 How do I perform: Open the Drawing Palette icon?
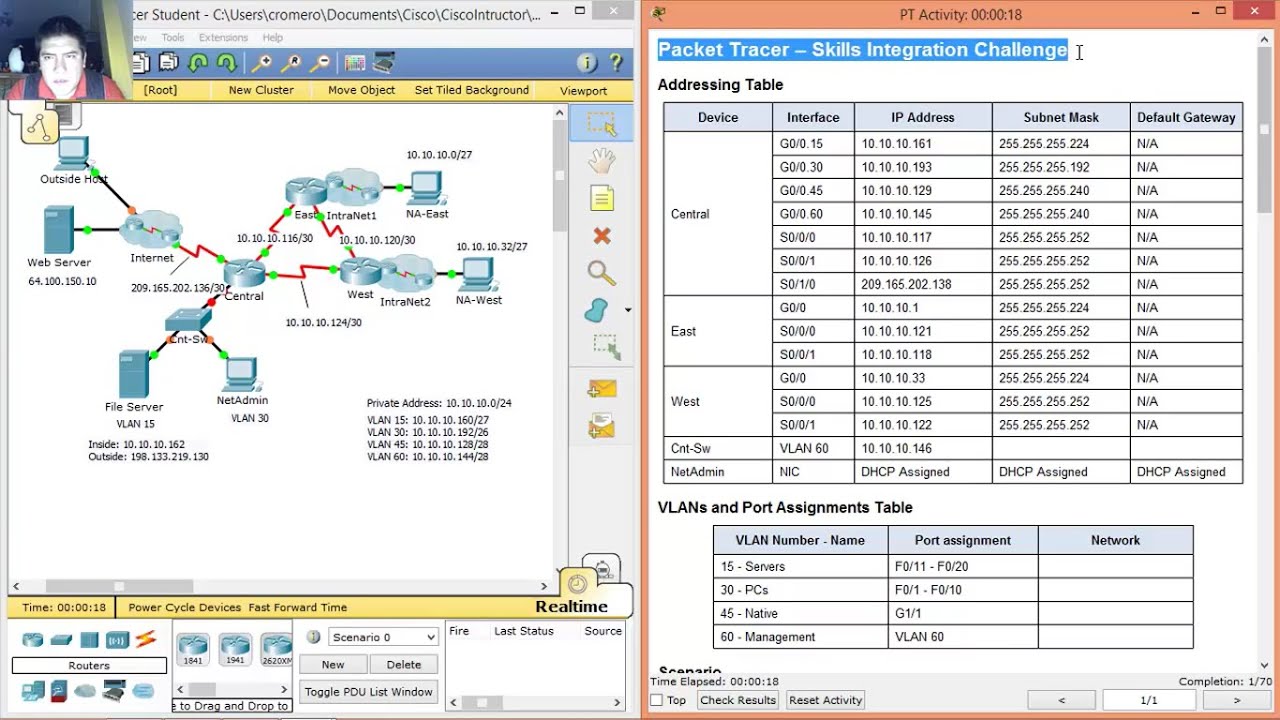[x=354, y=63]
